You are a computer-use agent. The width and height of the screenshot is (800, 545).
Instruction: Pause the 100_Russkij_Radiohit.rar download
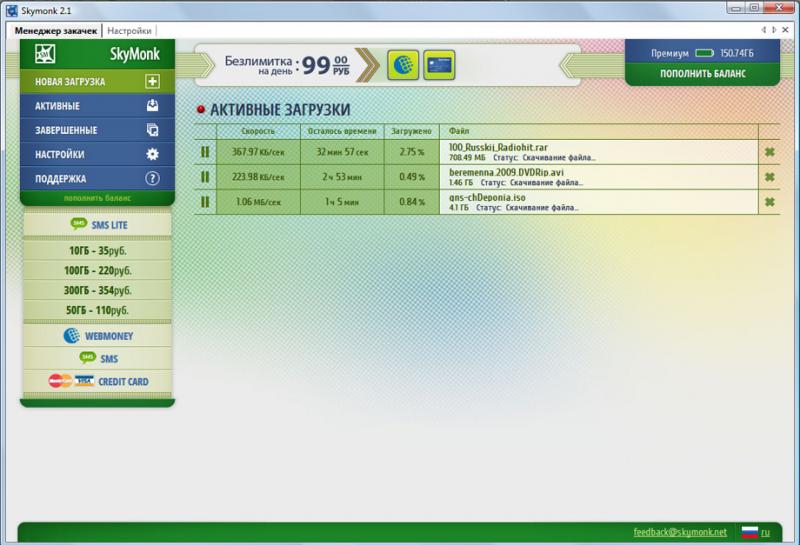tap(205, 152)
